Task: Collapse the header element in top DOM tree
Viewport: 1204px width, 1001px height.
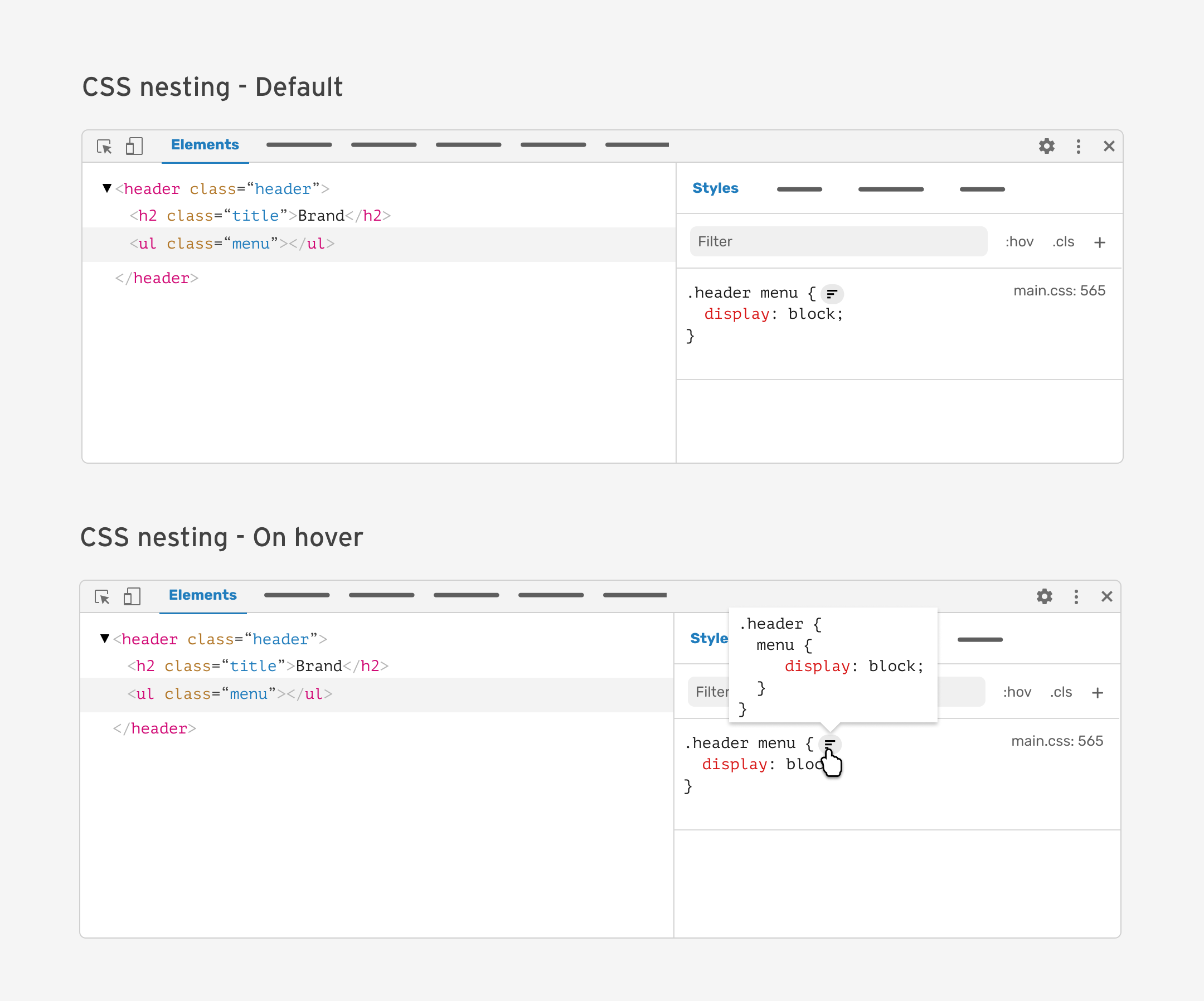Action: (x=106, y=188)
